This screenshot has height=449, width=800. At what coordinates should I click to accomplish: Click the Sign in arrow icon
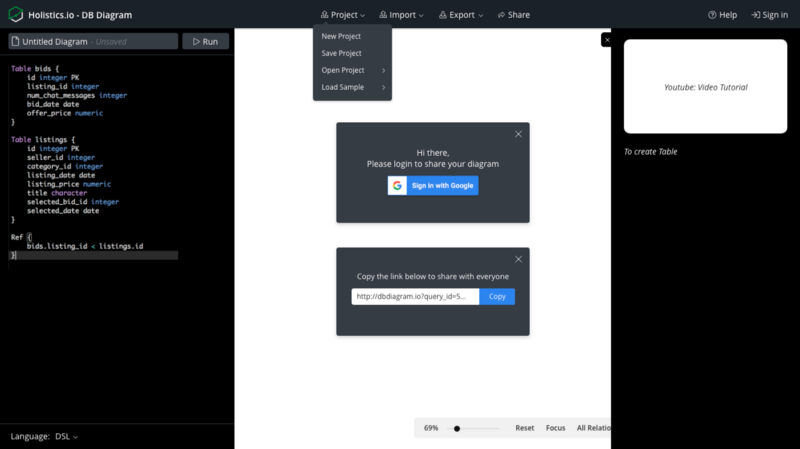(x=756, y=15)
